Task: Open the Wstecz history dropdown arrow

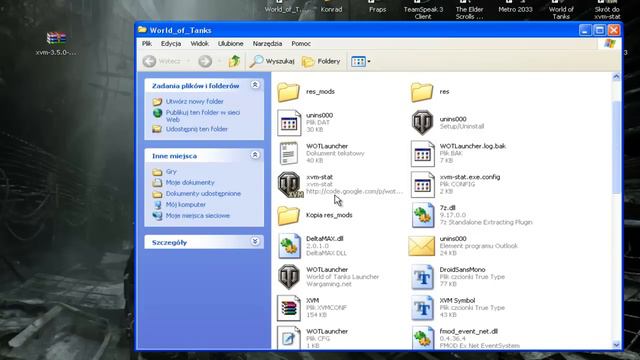Action: pyautogui.click(x=188, y=61)
